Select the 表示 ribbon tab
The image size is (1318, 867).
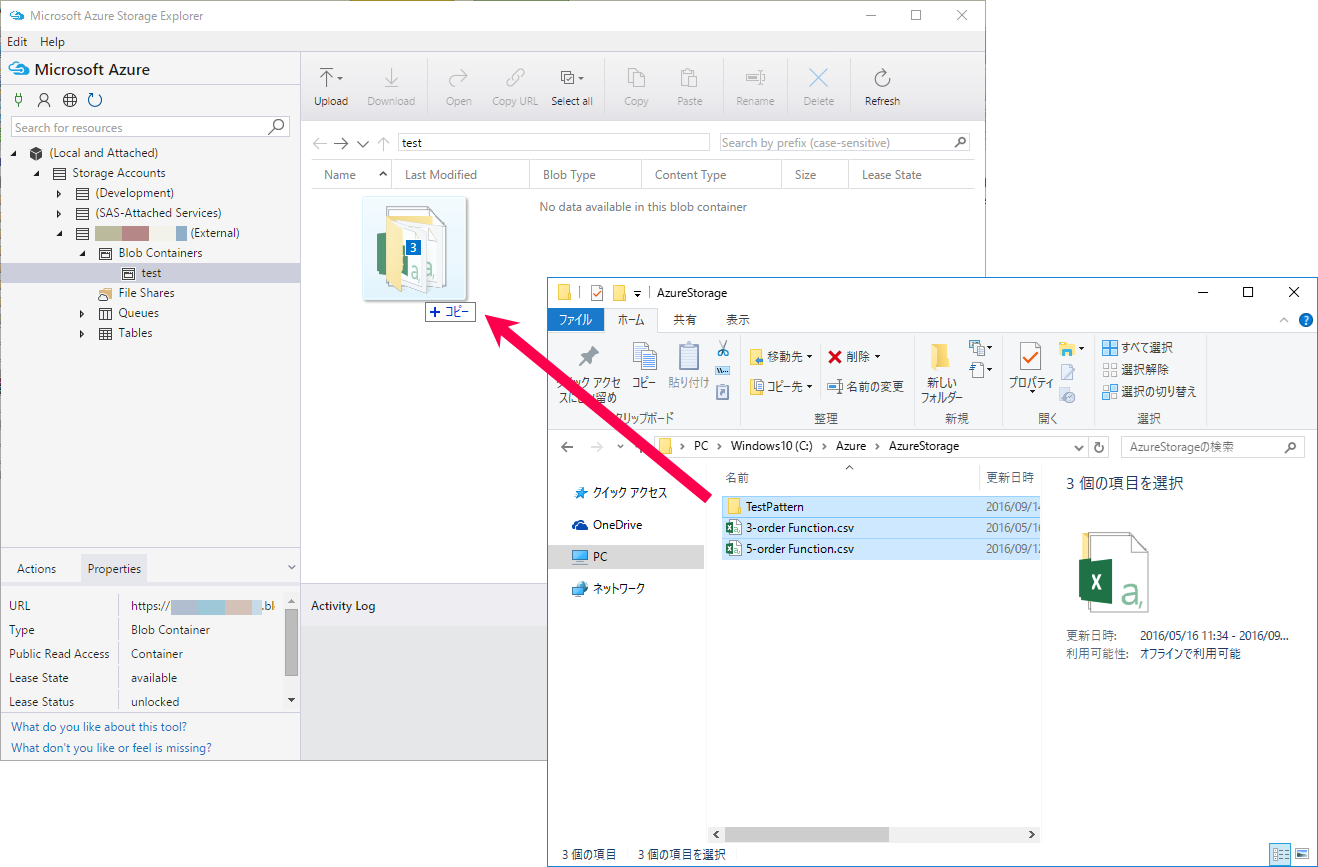738,320
